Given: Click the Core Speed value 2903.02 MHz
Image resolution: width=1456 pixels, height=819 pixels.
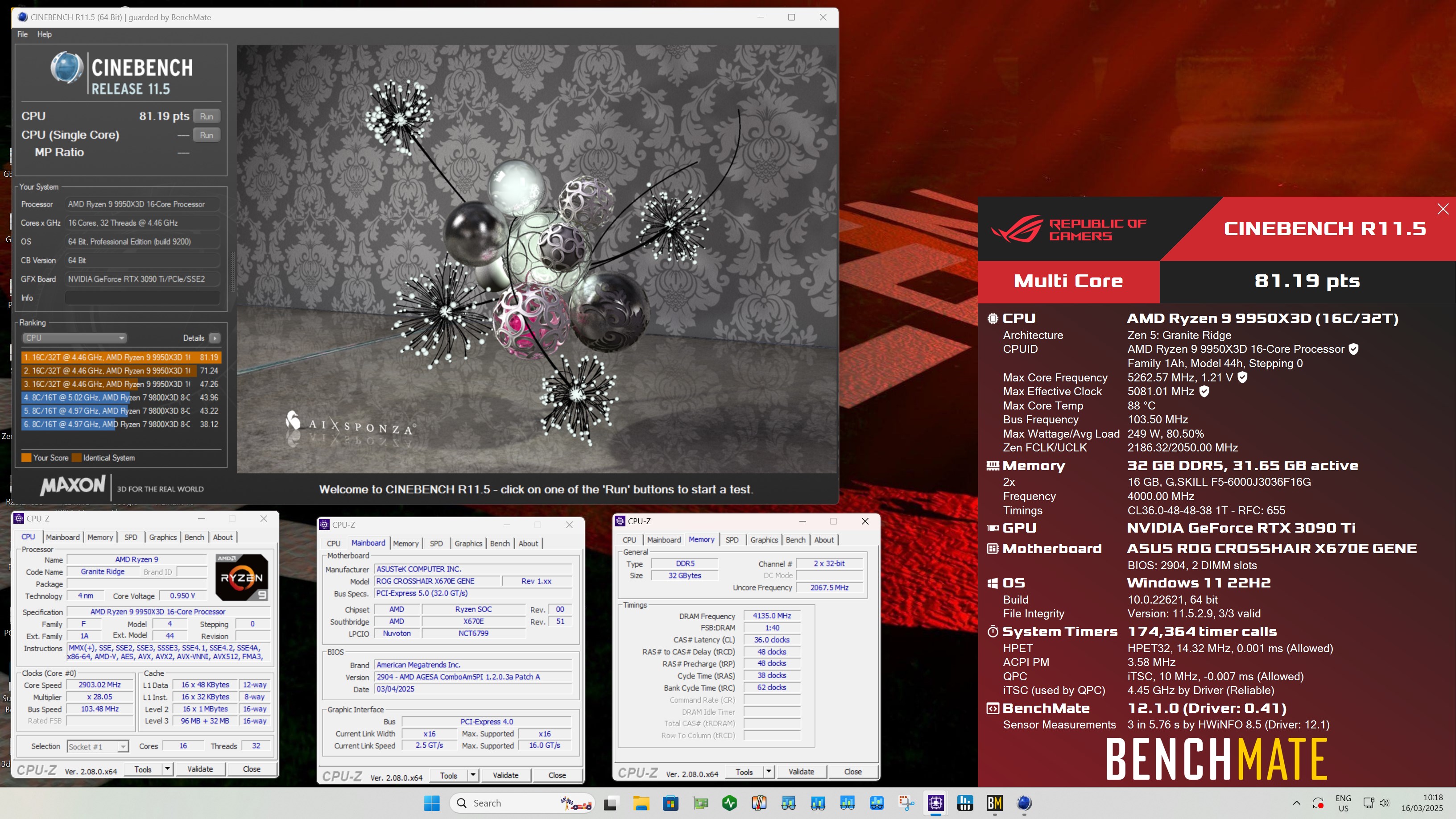Looking at the screenshot, I should [99, 684].
